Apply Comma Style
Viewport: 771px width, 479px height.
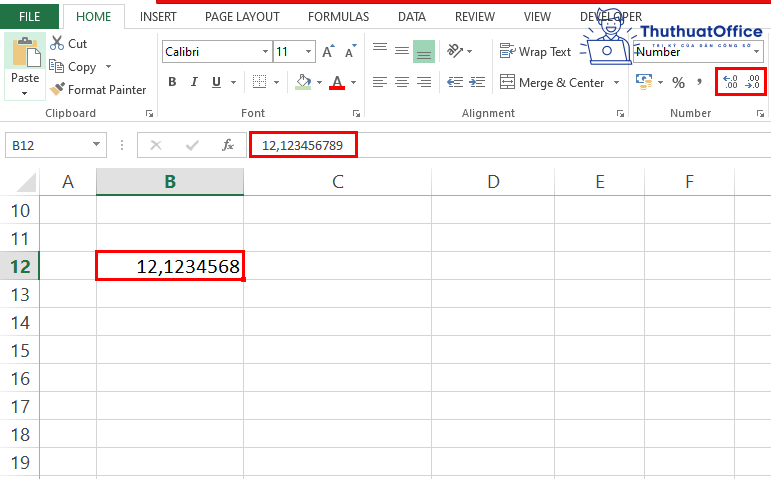point(699,82)
